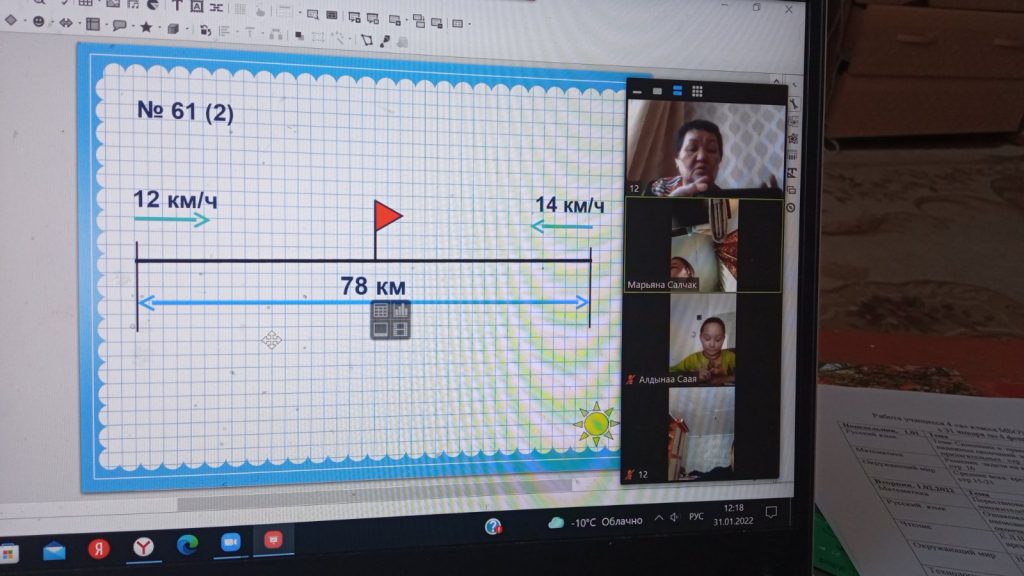Switch Zoom video panel to grid view
Viewport: 1024px width, 576px height.
point(697,91)
